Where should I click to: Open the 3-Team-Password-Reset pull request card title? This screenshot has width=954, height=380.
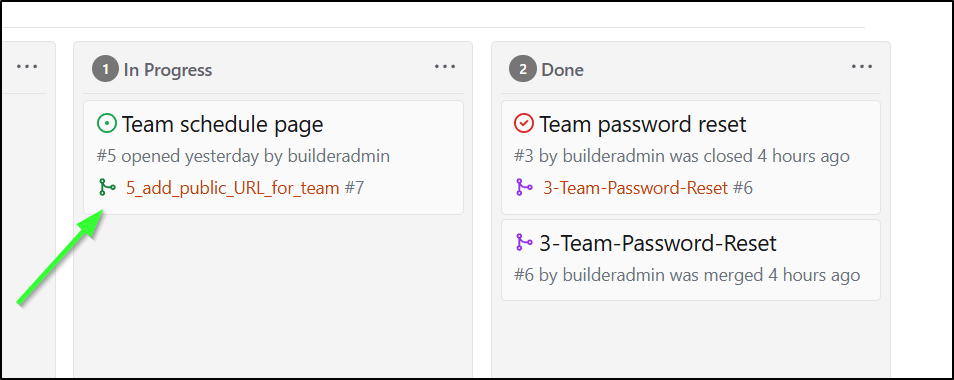pos(658,244)
